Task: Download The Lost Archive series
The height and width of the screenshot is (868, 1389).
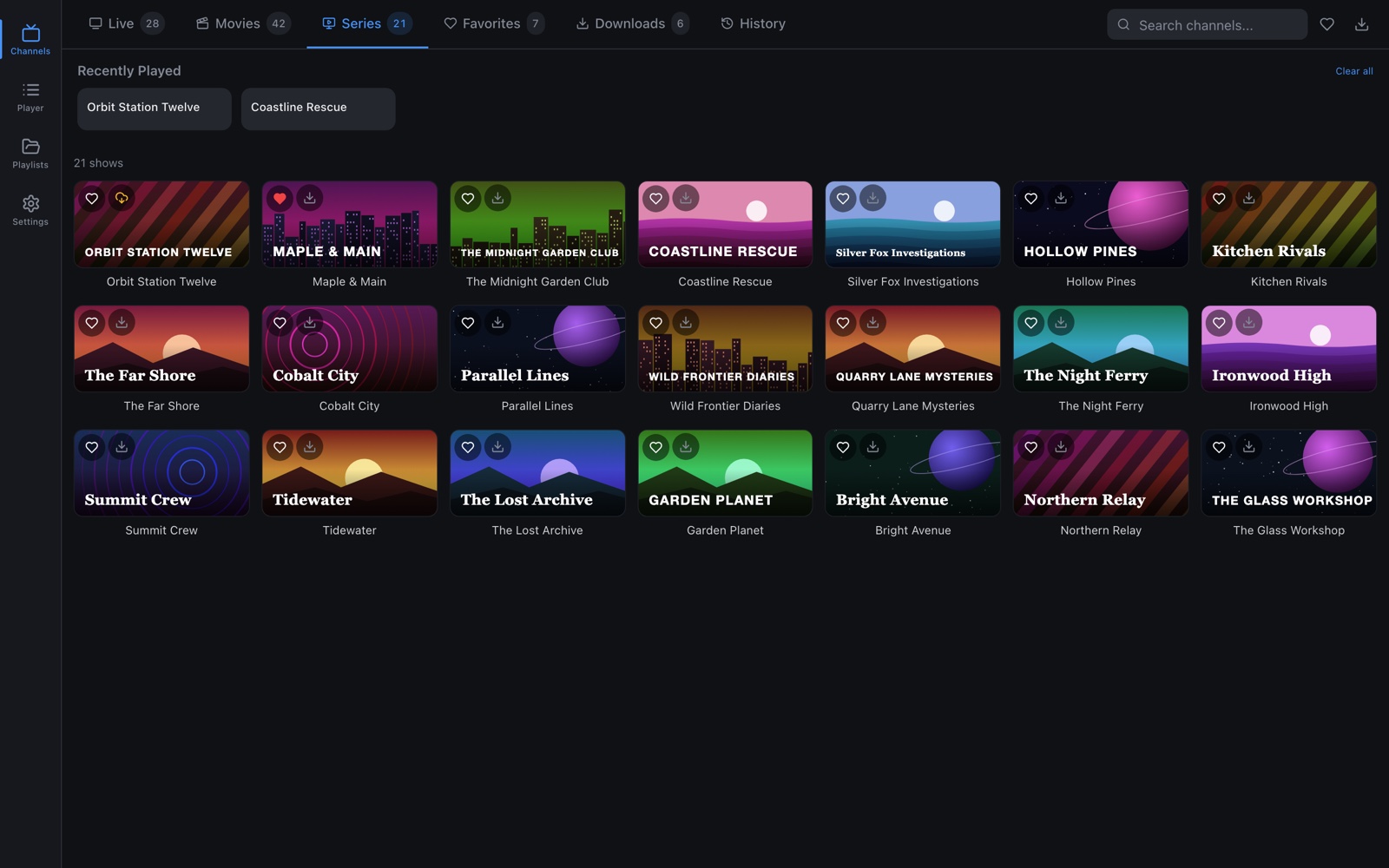Action: [x=497, y=447]
